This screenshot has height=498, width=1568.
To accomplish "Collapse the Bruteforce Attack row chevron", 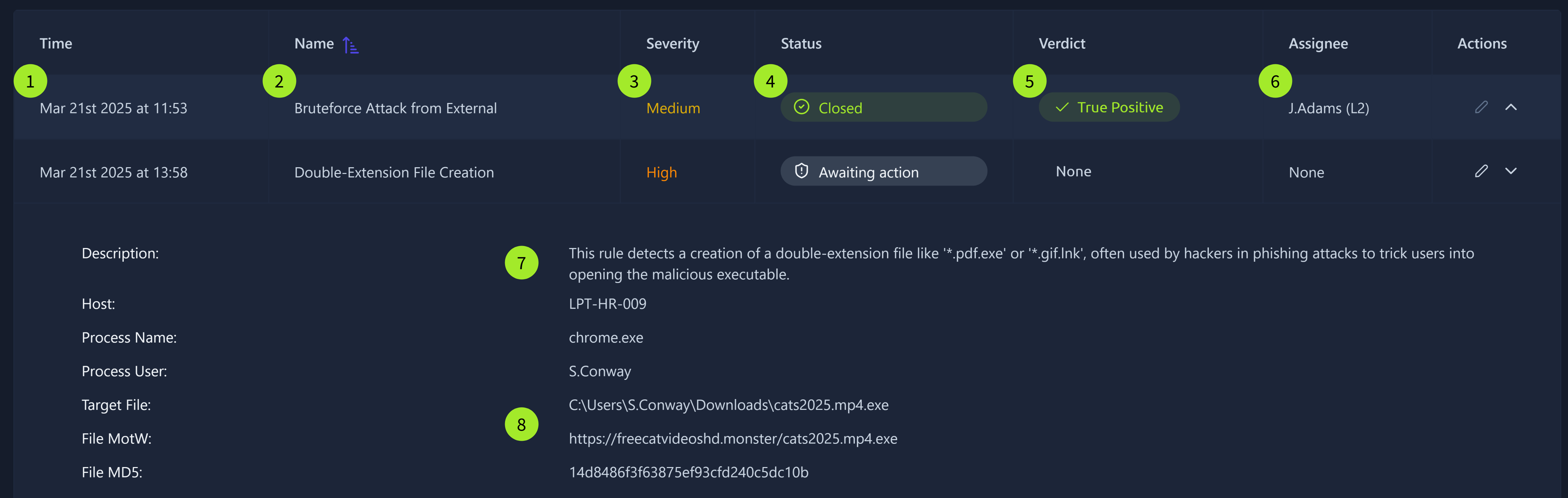I will 1511,107.
